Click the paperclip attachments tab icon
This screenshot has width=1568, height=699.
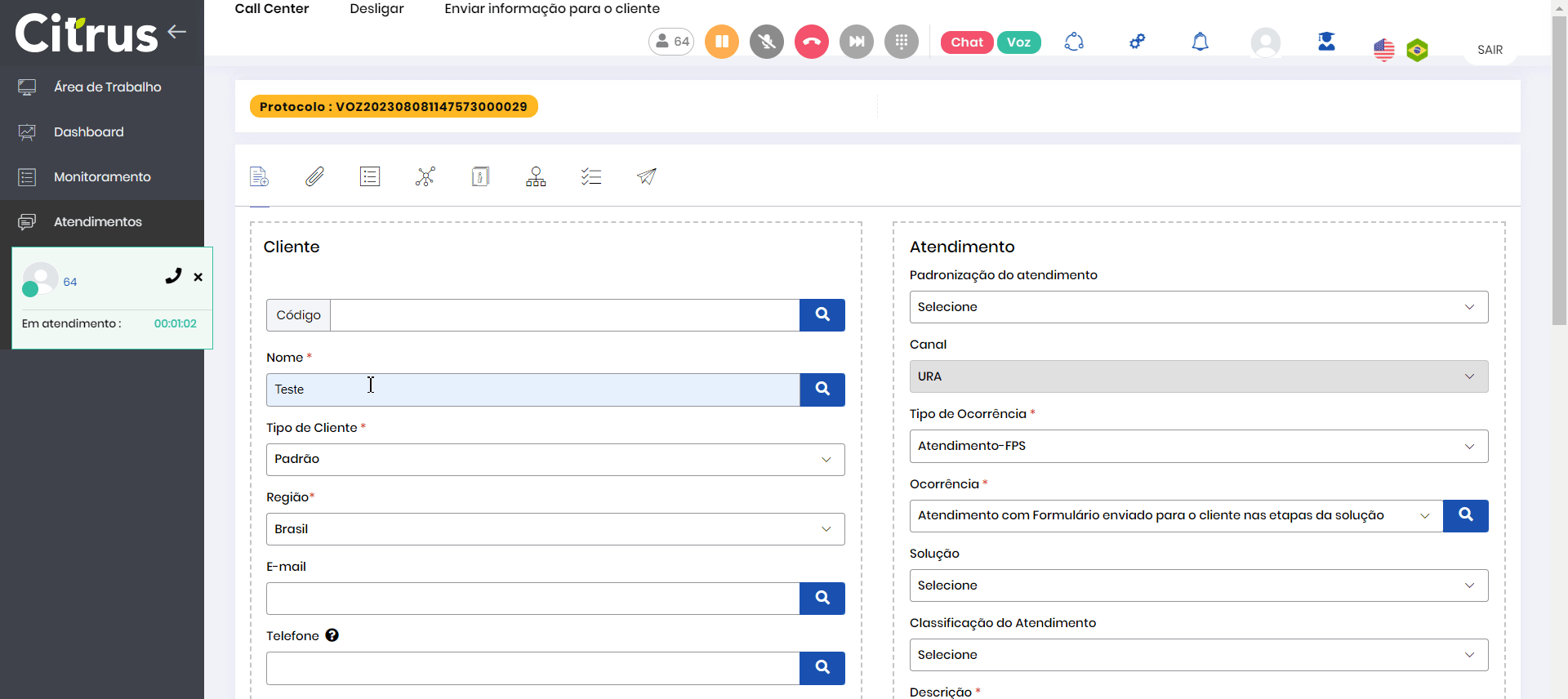point(314,176)
